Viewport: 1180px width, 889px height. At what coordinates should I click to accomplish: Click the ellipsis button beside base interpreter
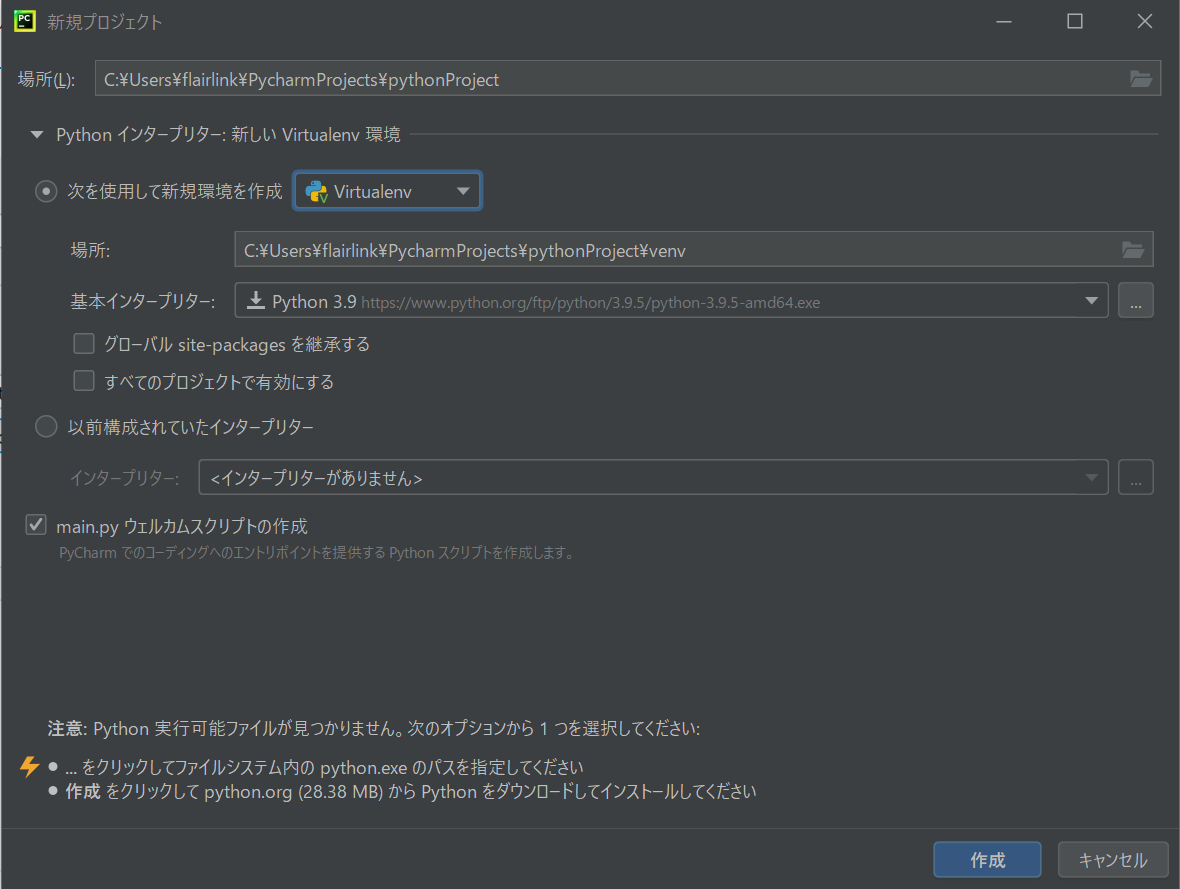tap(1136, 300)
